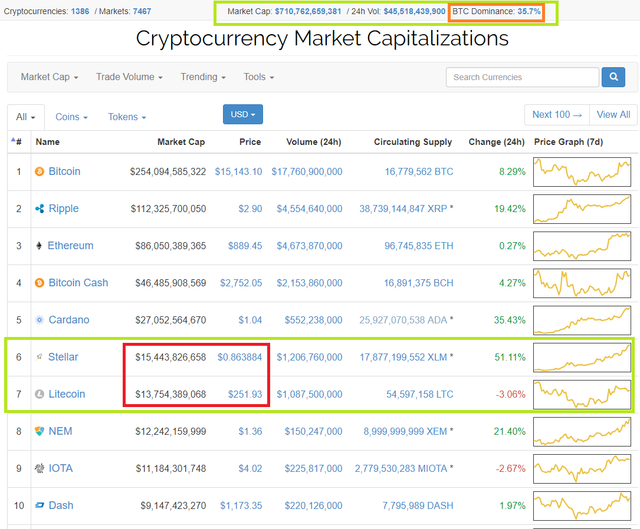This screenshot has width=640, height=529.
Task: Sort the table by Market Cap header
Action: (181, 142)
